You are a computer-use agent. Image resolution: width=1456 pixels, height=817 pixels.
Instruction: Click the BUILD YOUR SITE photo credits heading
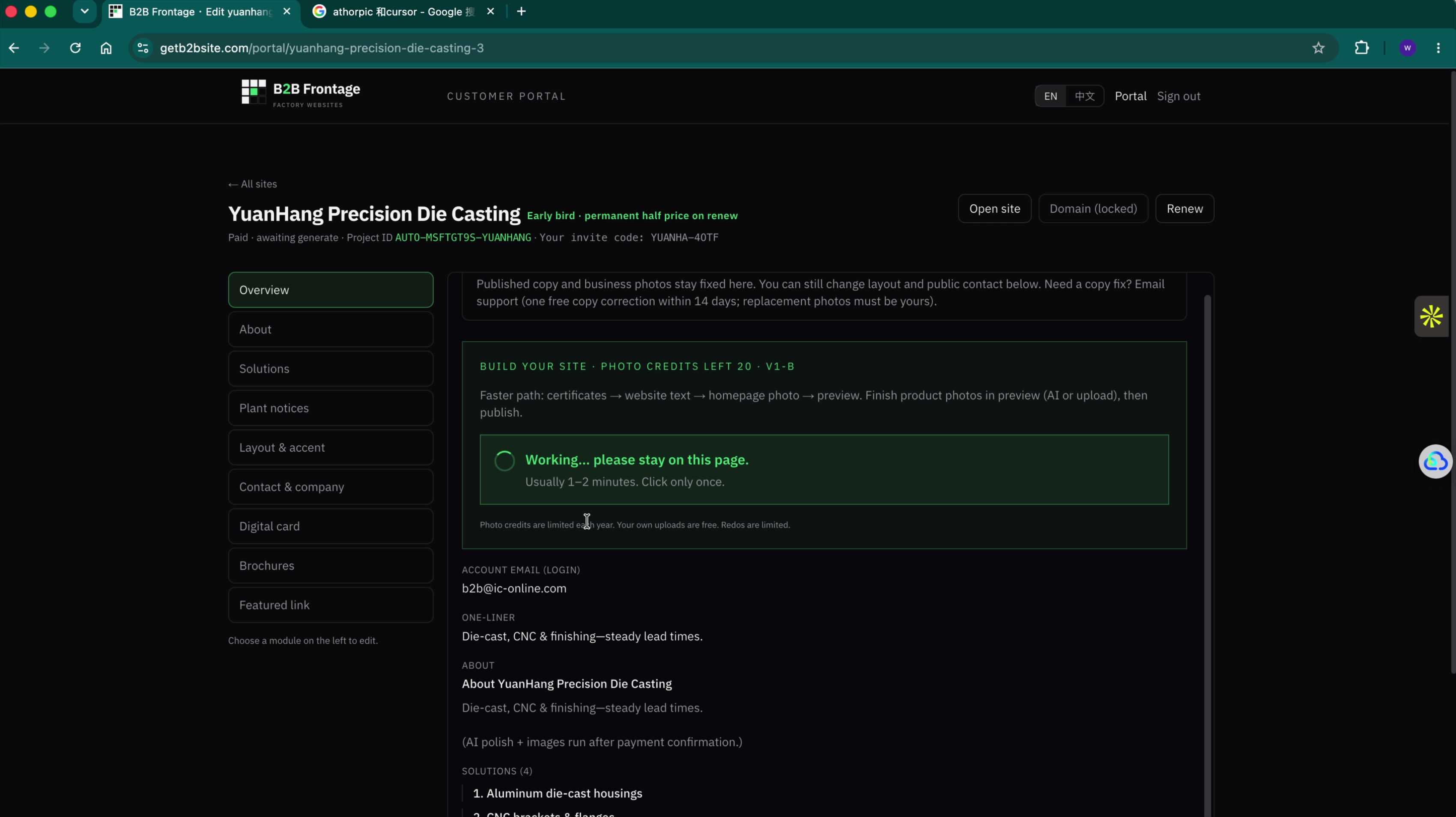[x=637, y=366]
